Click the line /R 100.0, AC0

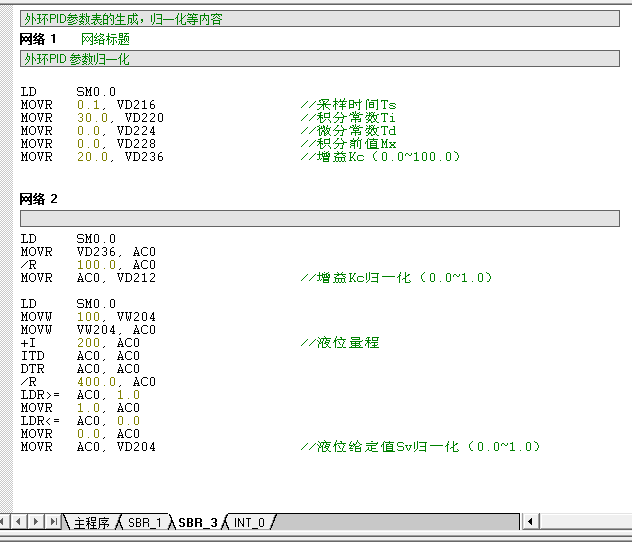click(88, 265)
